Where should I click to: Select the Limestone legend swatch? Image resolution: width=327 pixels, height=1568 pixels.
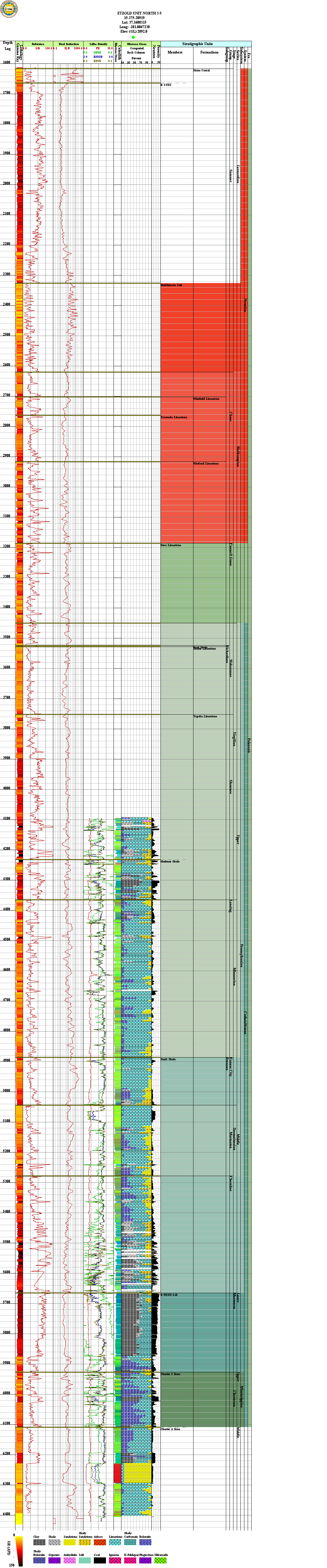[x=114, y=1543]
